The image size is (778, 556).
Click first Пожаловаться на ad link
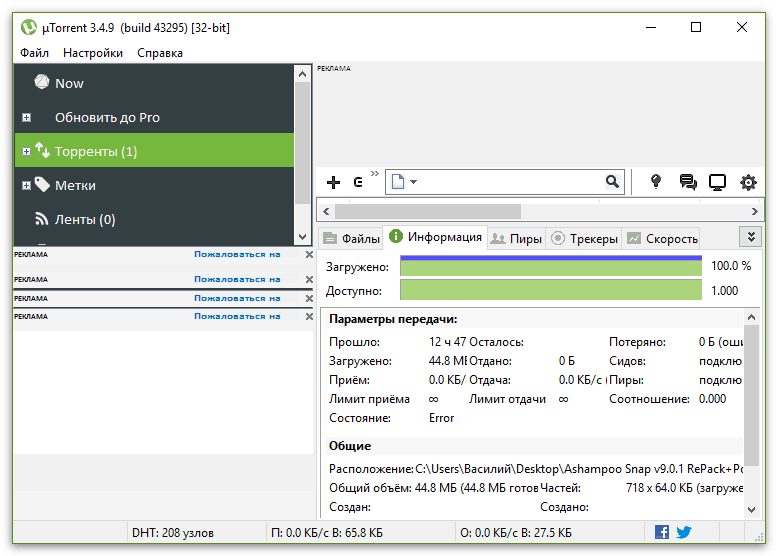(x=237, y=254)
